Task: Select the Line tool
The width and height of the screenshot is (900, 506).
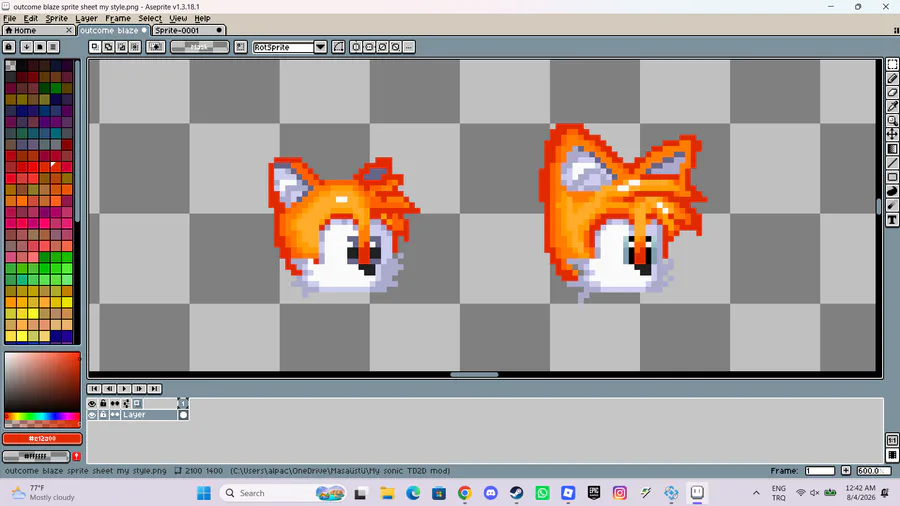Action: [x=892, y=164]
